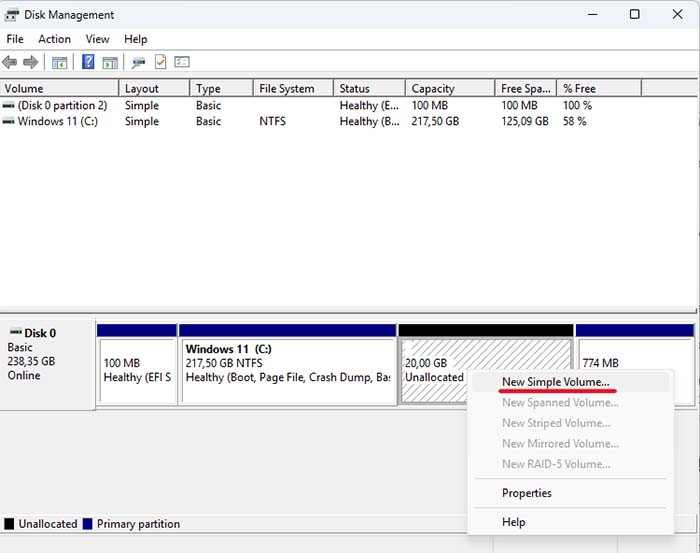Click Show/Hide Action Pane toolbar icon
This screenshot has width=700, height=553.
point(110,62)
